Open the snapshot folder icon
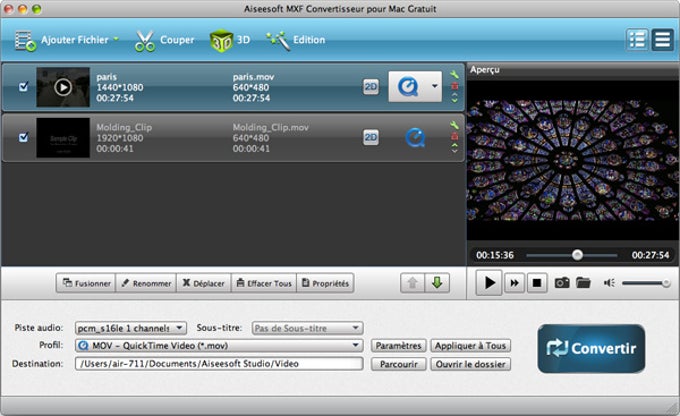 pyautogui.click(x=583, y=283)
